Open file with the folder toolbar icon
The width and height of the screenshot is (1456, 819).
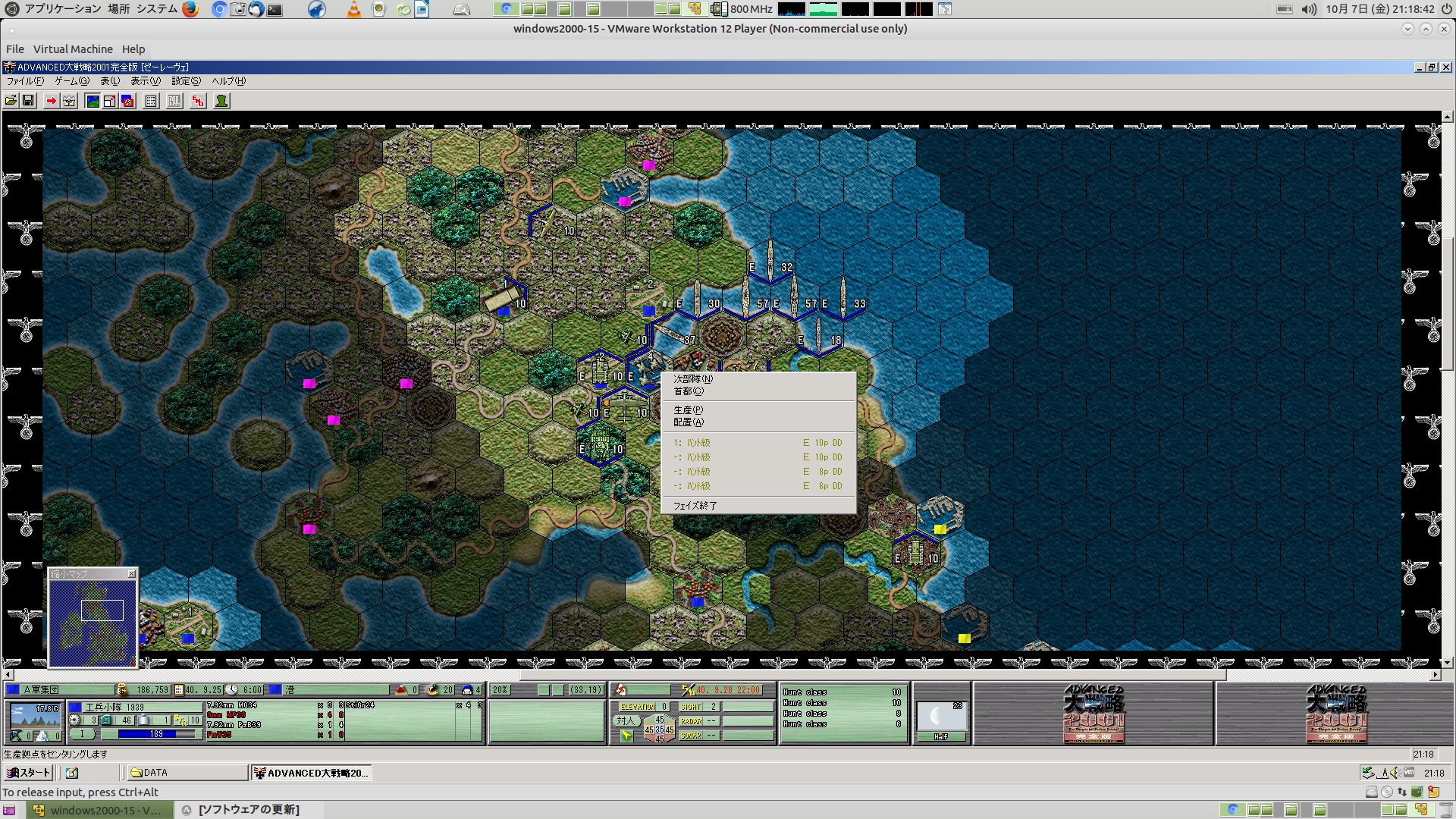point(11,101)
